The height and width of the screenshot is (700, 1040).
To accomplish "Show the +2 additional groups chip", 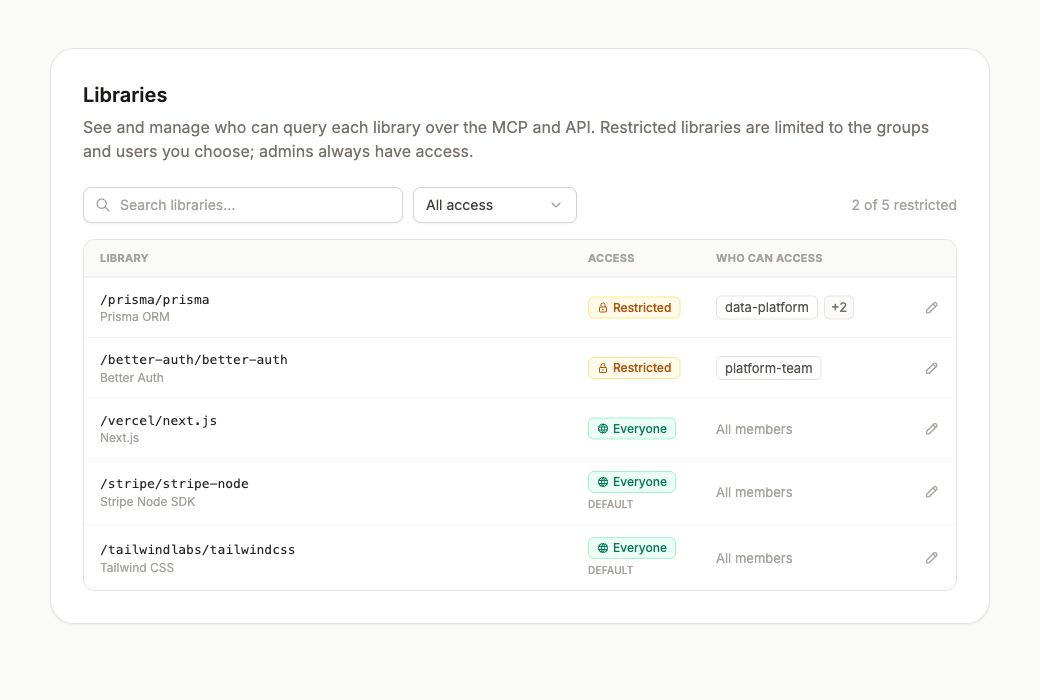I will 839,308.
